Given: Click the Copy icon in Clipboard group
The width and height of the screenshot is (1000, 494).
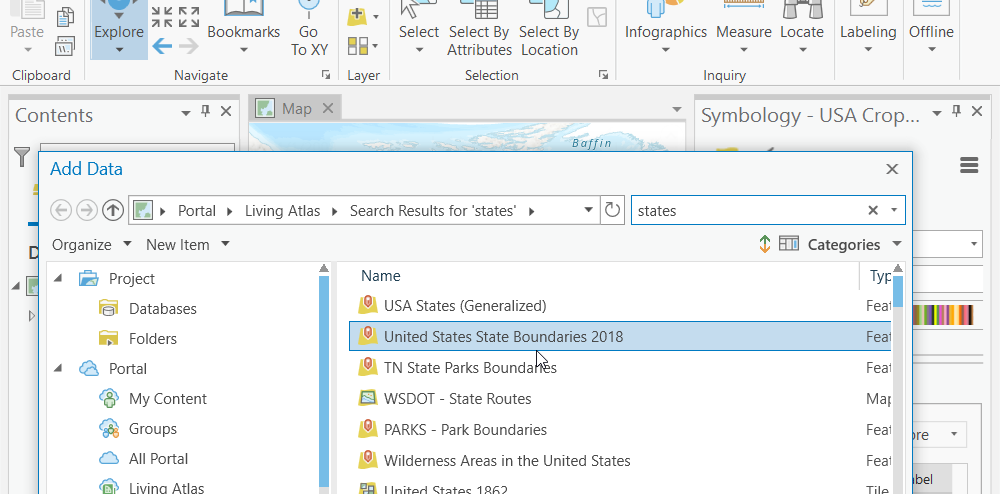Looking at the screenshot, I should pyautogui.click(x=66, y=17).
